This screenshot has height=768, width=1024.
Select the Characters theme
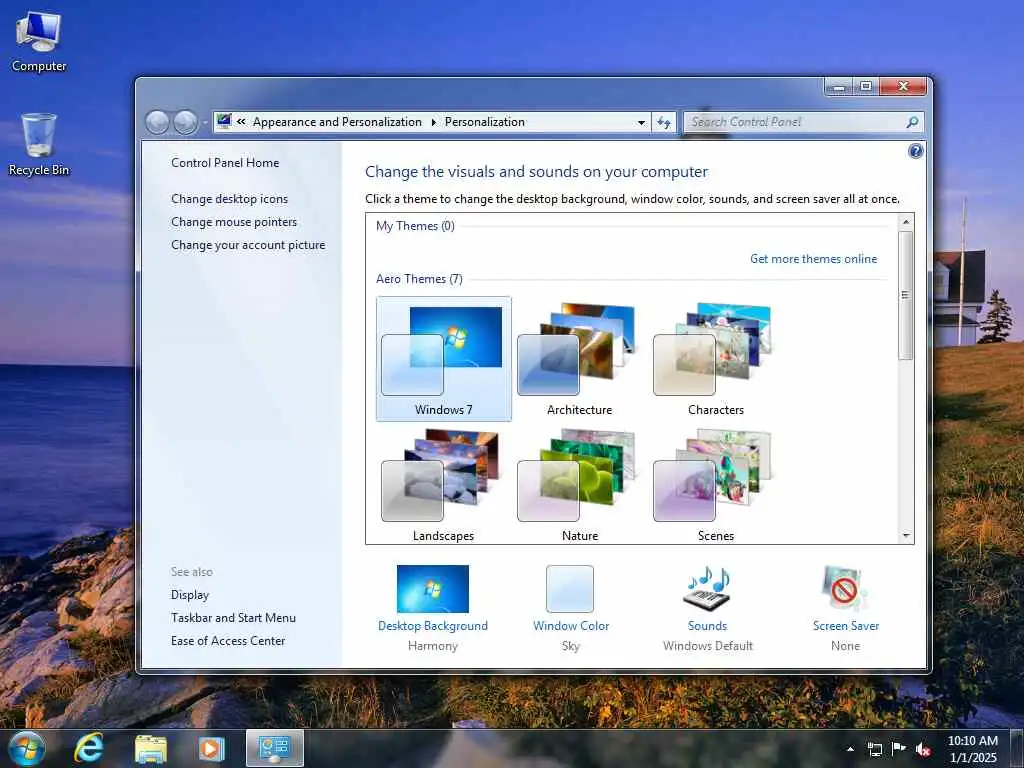(715, 359)
